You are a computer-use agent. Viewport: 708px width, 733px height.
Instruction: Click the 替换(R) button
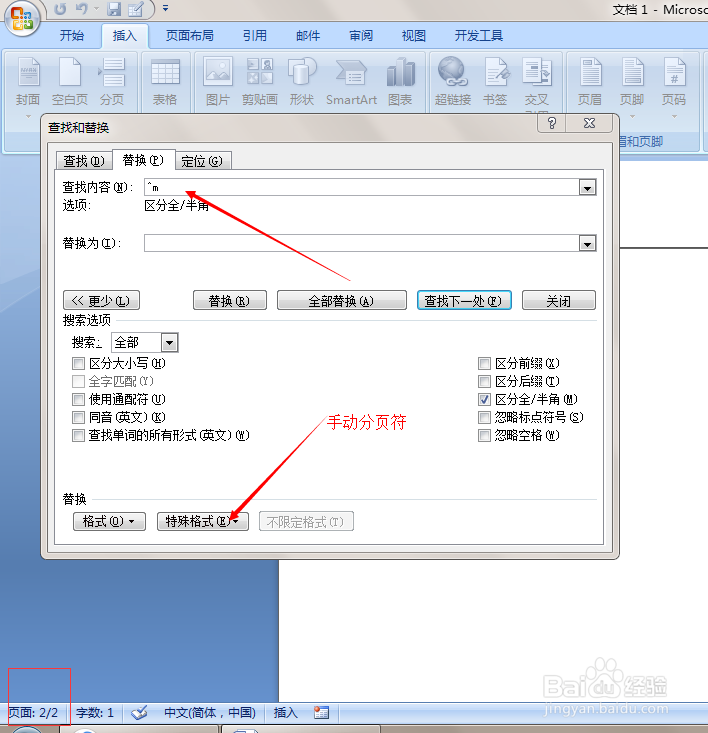229,301
